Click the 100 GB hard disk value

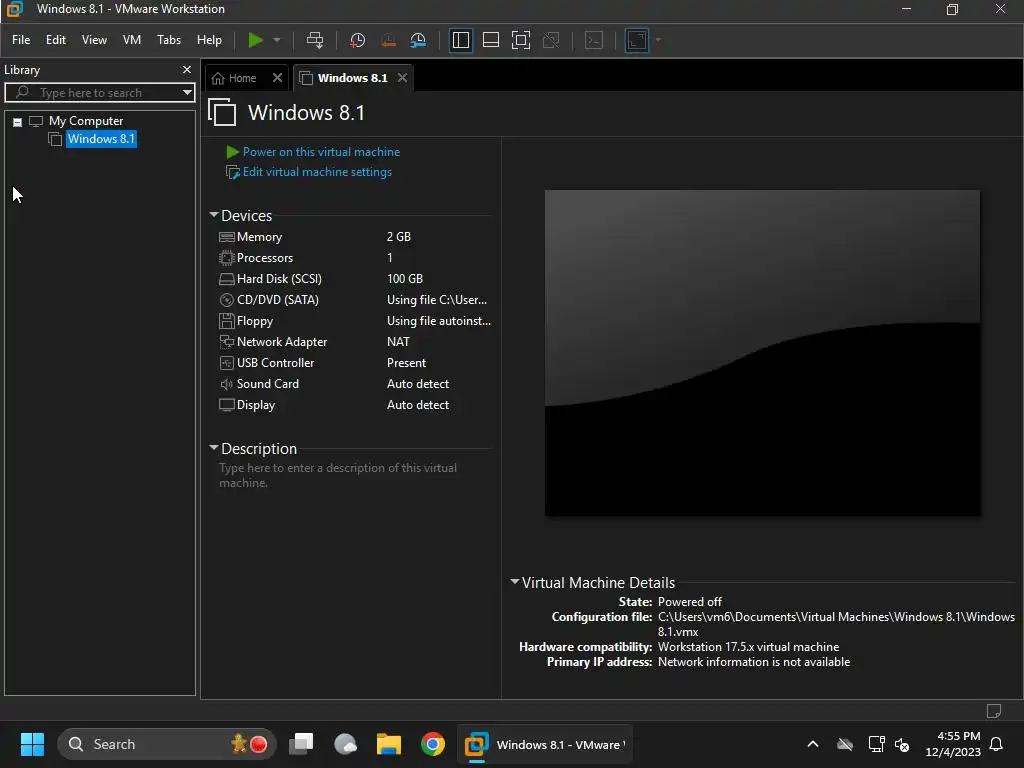(405, 279)
